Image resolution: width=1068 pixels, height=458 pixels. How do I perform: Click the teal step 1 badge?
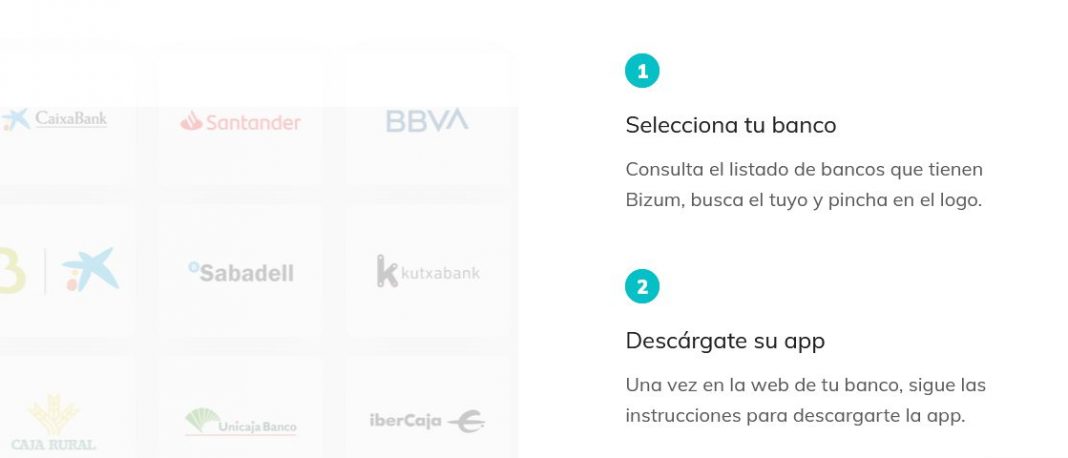[x=642, y=71]
